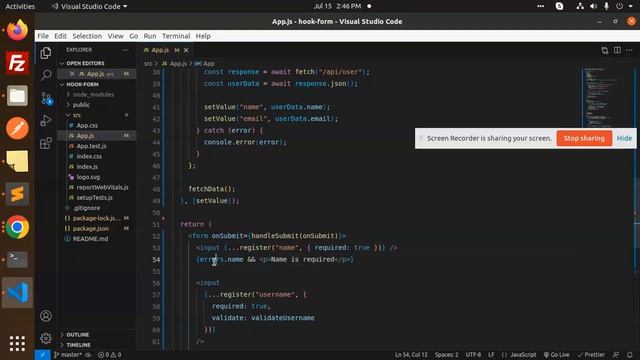640x360 pixels.
Task: Open the Terminal menu
Action: [176, 36]
